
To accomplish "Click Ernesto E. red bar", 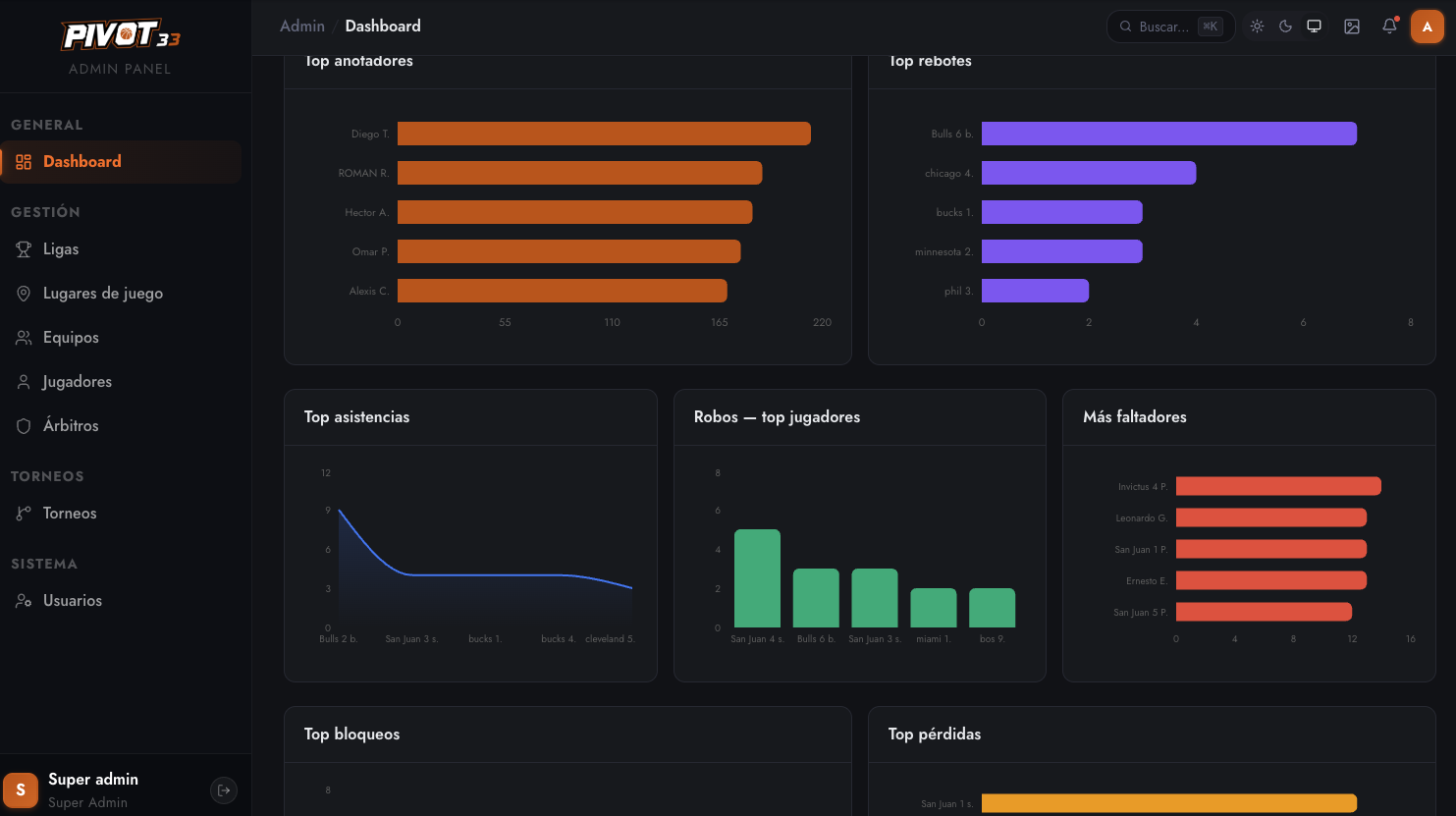I will pyautogui.click(x=1271, y=580).
